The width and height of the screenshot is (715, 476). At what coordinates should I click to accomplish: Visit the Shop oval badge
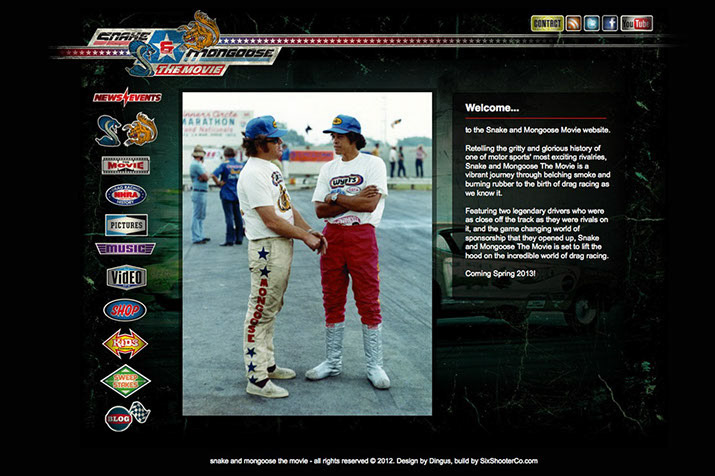click(x=125, y=310)
